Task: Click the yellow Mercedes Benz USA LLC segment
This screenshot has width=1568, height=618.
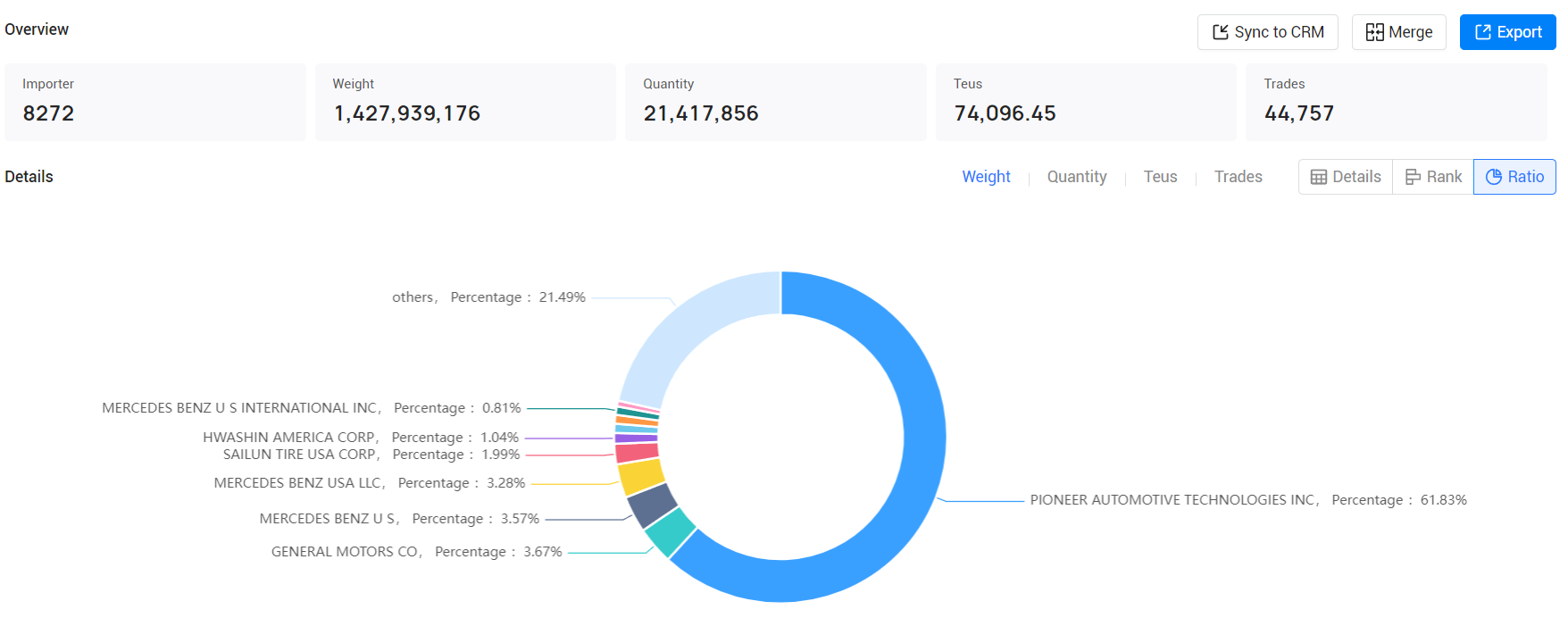Action: [640, 477]
